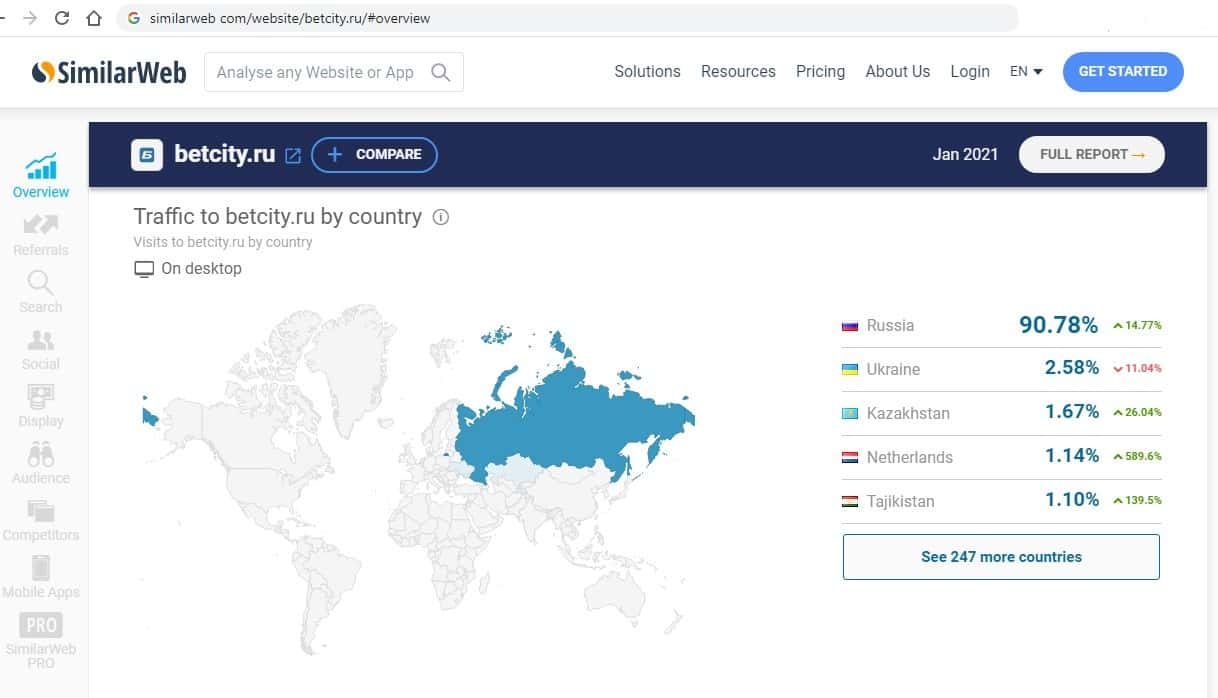This screenshot has height=698, width=1218.
Task: Expand the EN language dropdown
Action: [1026, 72]
